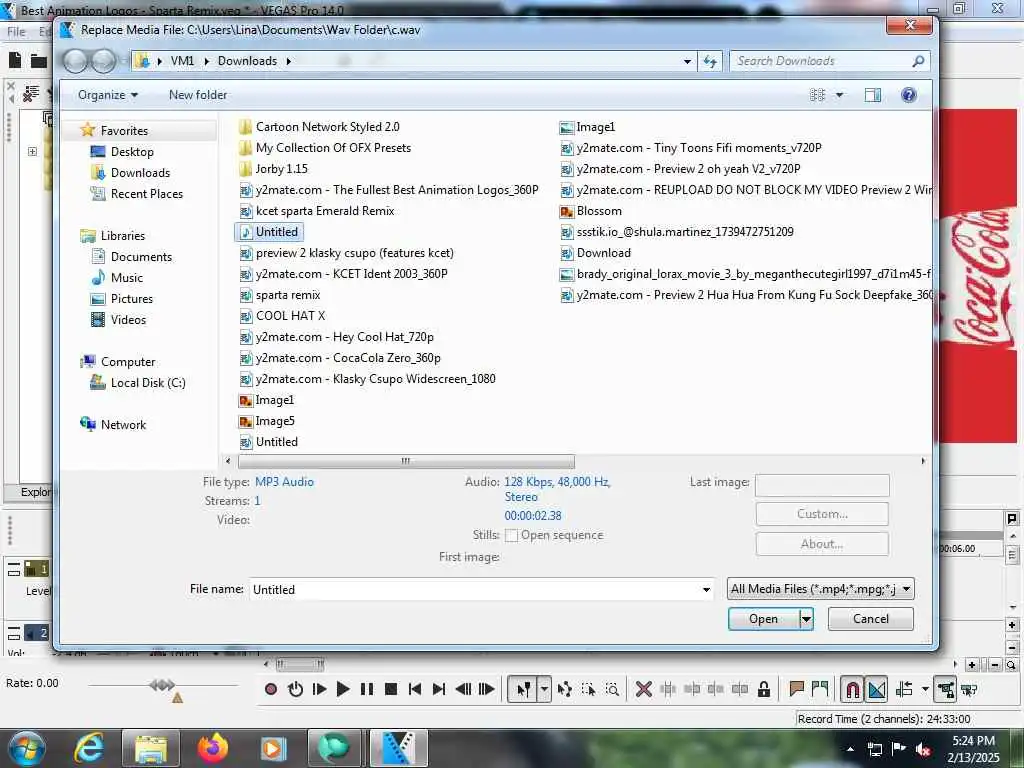Image resolution: width=1024 pixels, height=768 pixels.
Task: Click the About... button
Action: pos(822,544)
